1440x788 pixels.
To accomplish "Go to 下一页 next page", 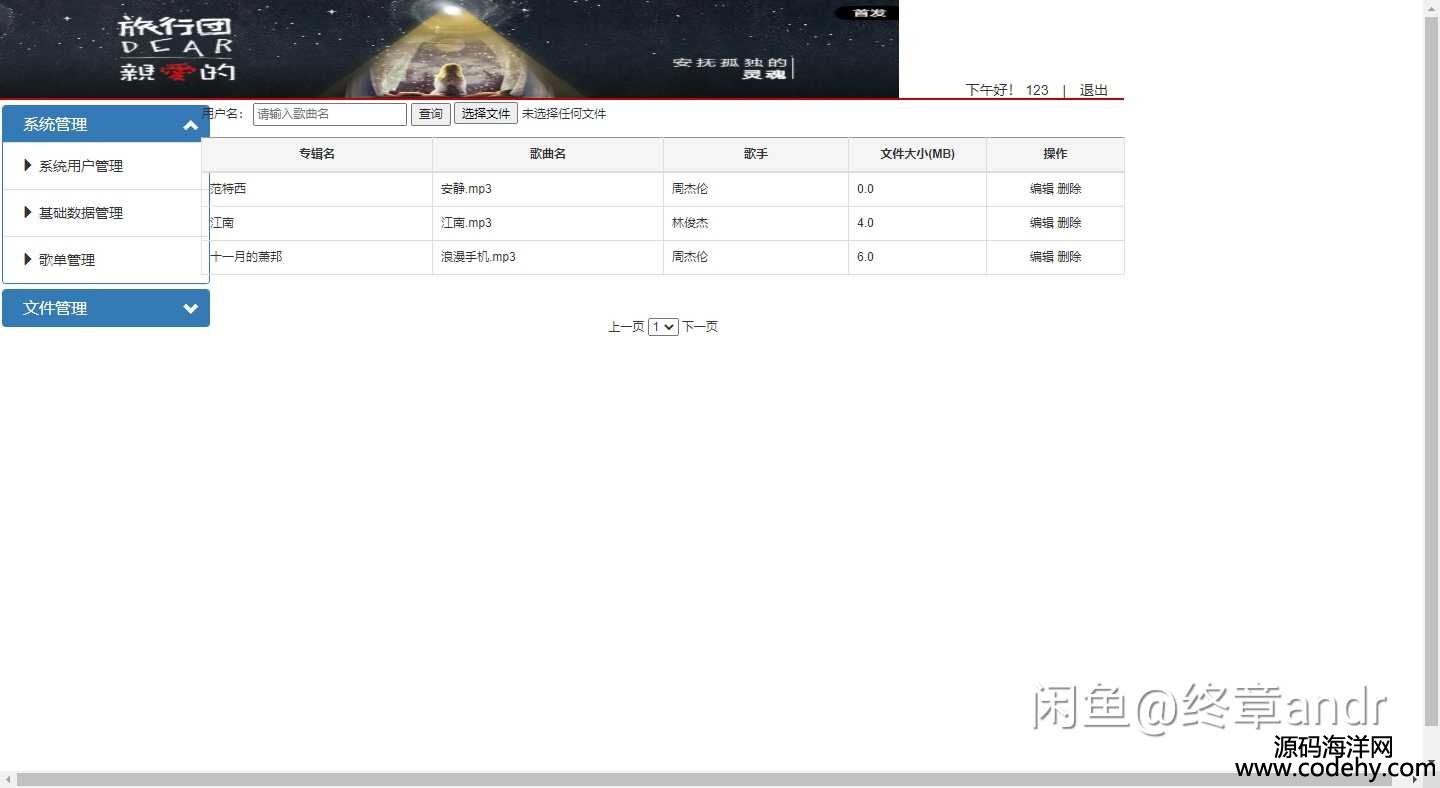I will tap(700, 327).
